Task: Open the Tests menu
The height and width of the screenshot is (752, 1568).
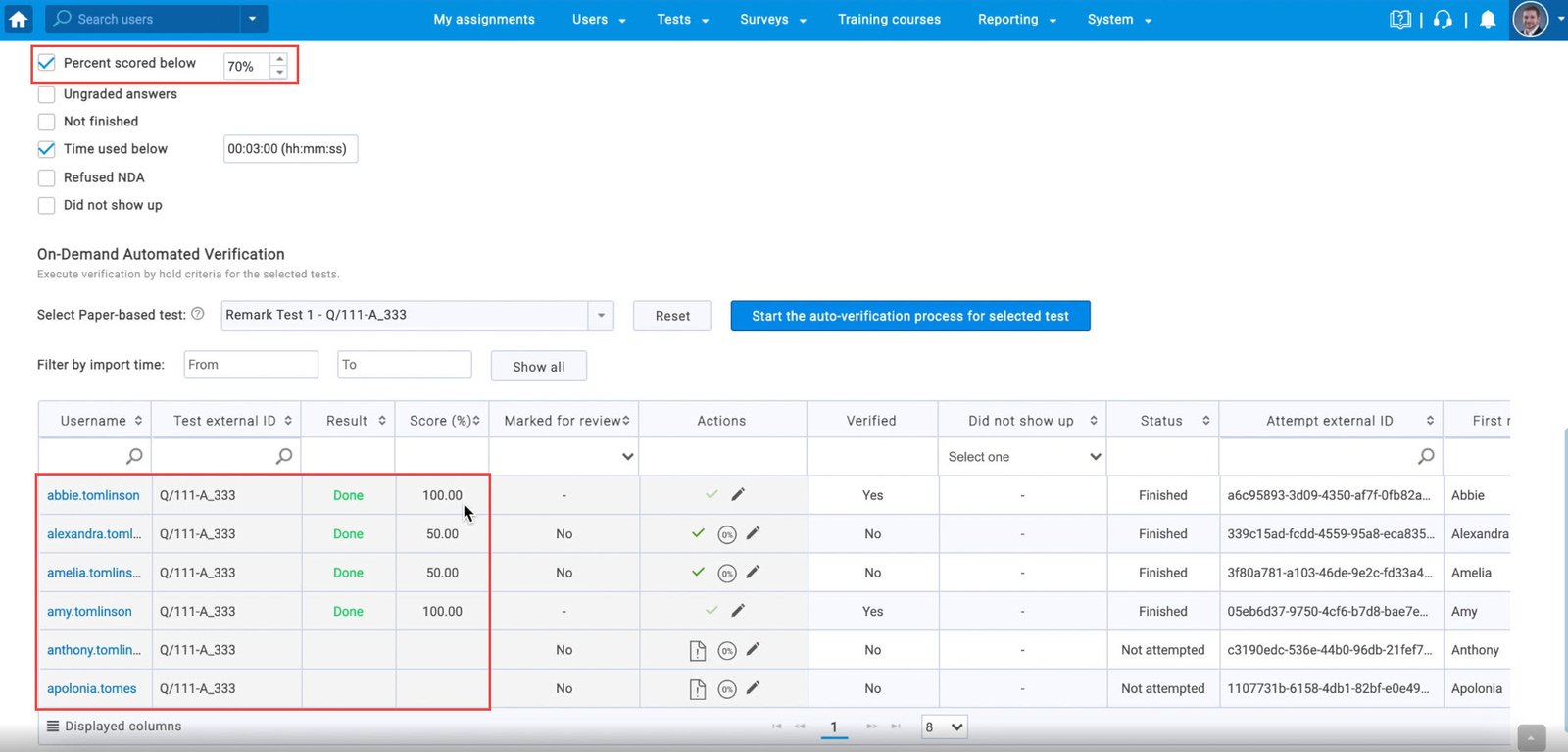Action: click(682, 20)
